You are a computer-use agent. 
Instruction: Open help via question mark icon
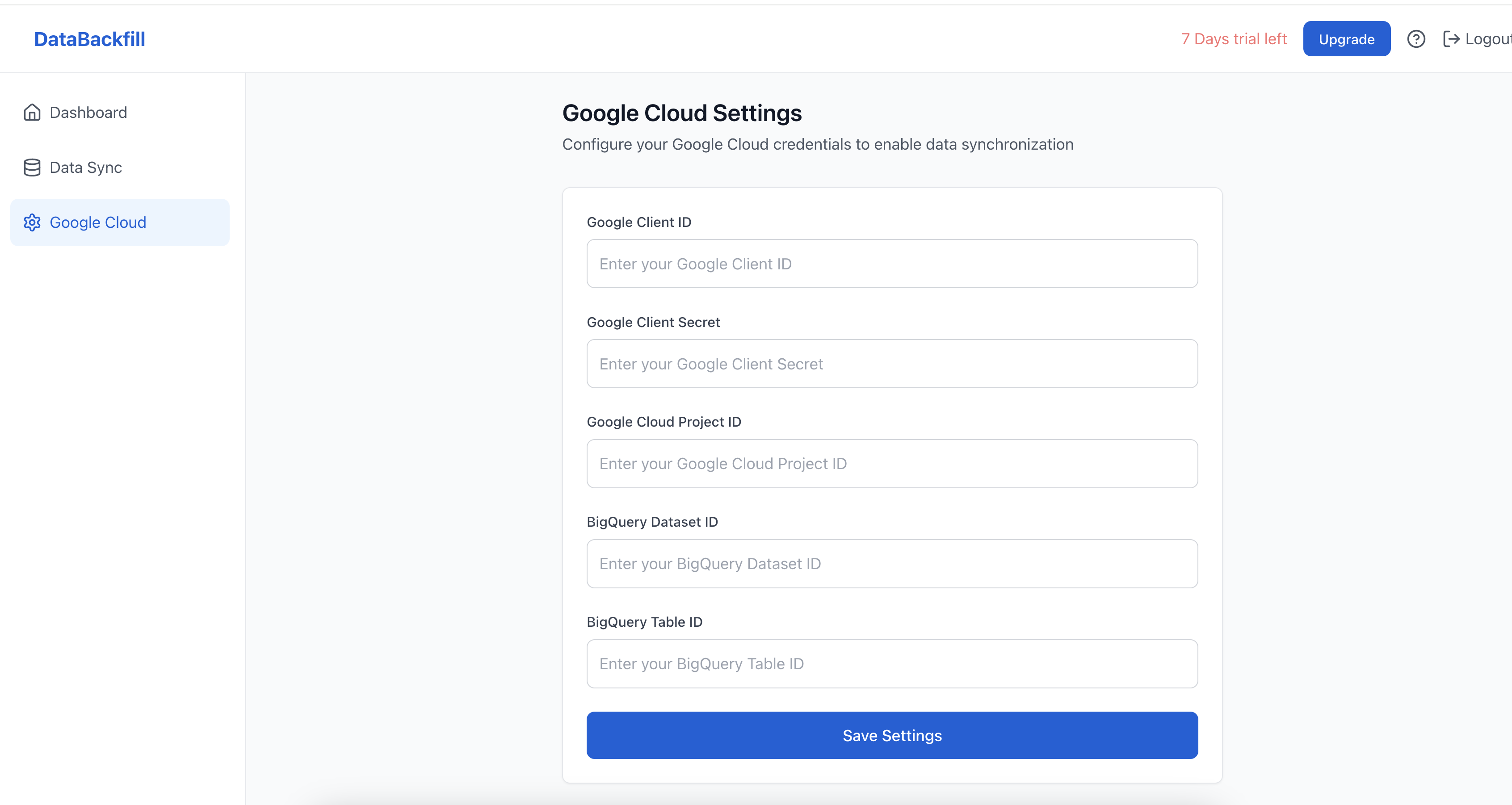(1416, 39)
